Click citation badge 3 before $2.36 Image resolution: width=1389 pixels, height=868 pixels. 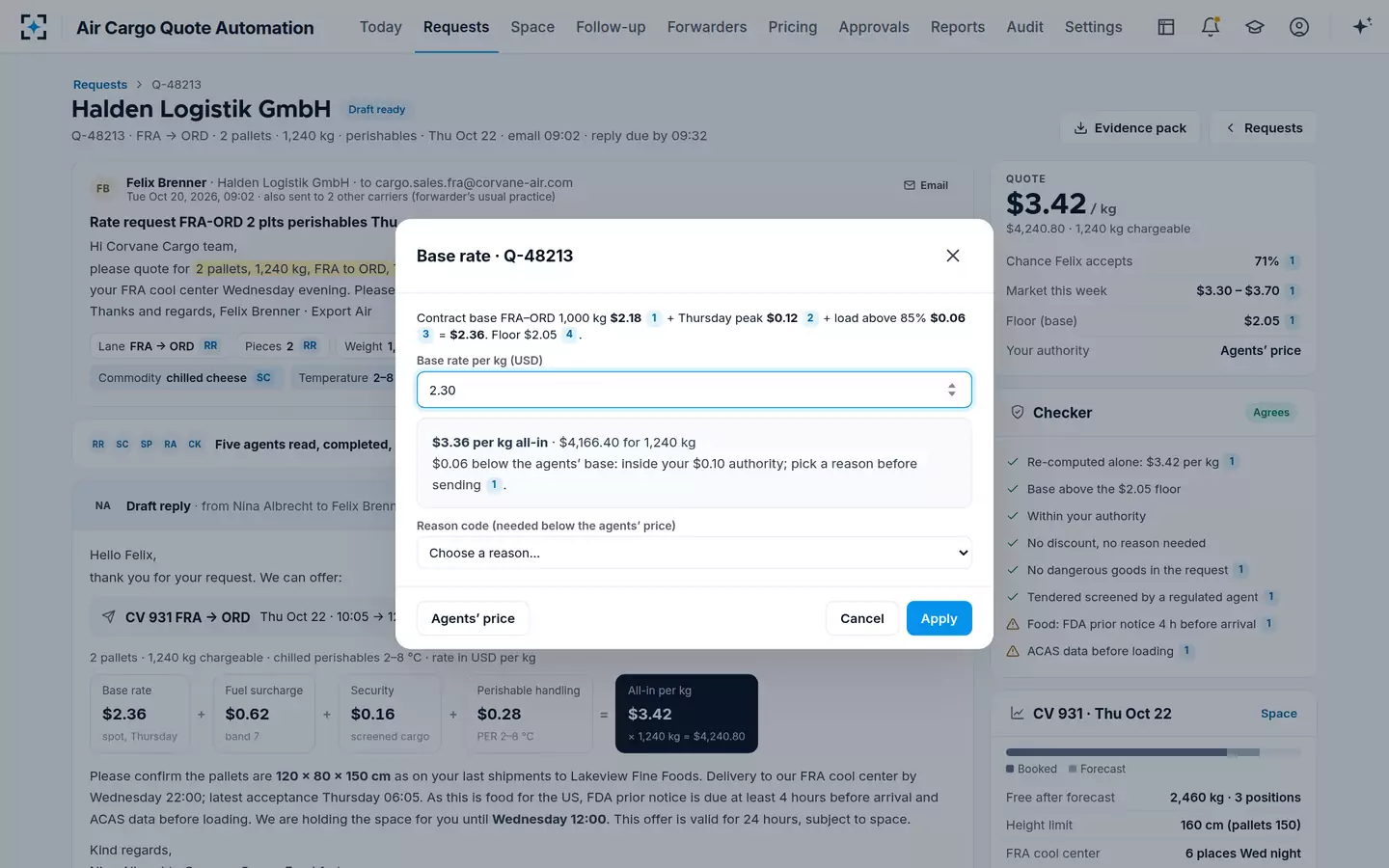(x=425, y=335)
